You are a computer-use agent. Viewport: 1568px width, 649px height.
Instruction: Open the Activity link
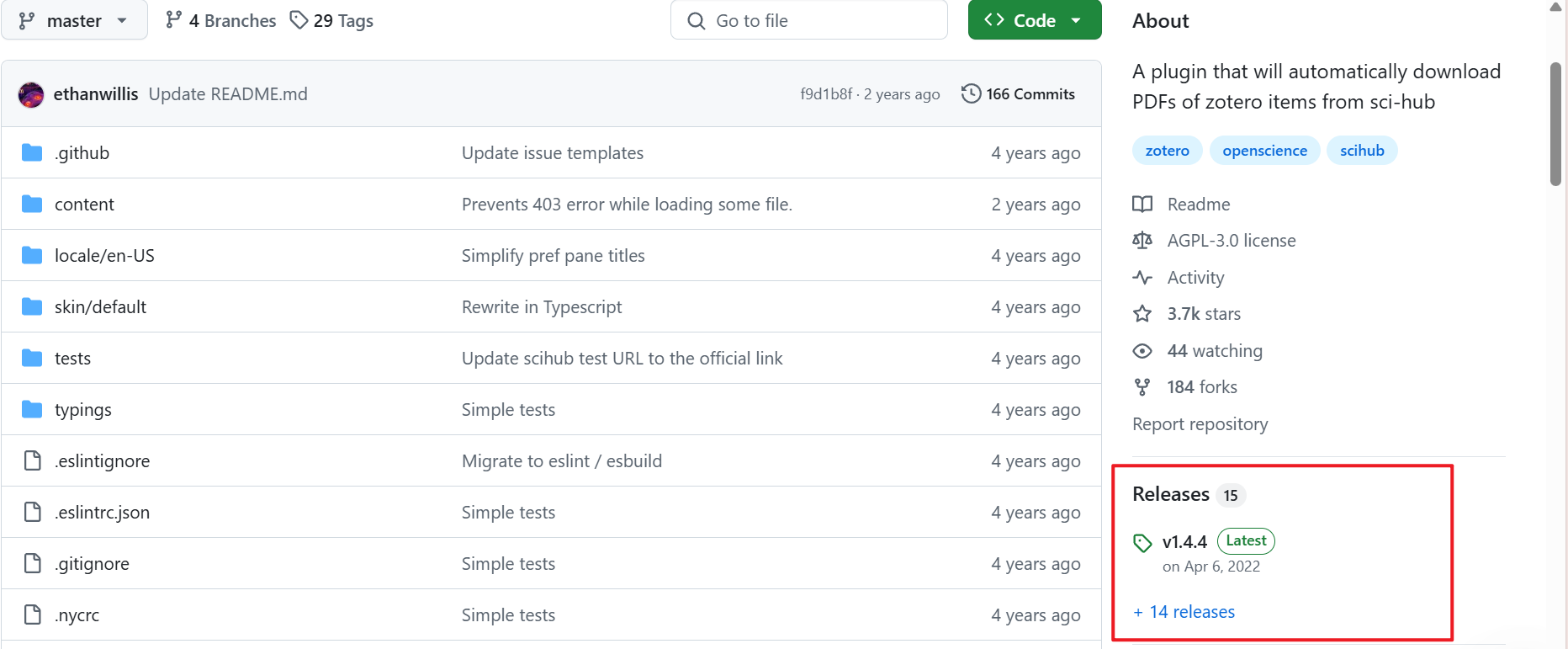1195,278
